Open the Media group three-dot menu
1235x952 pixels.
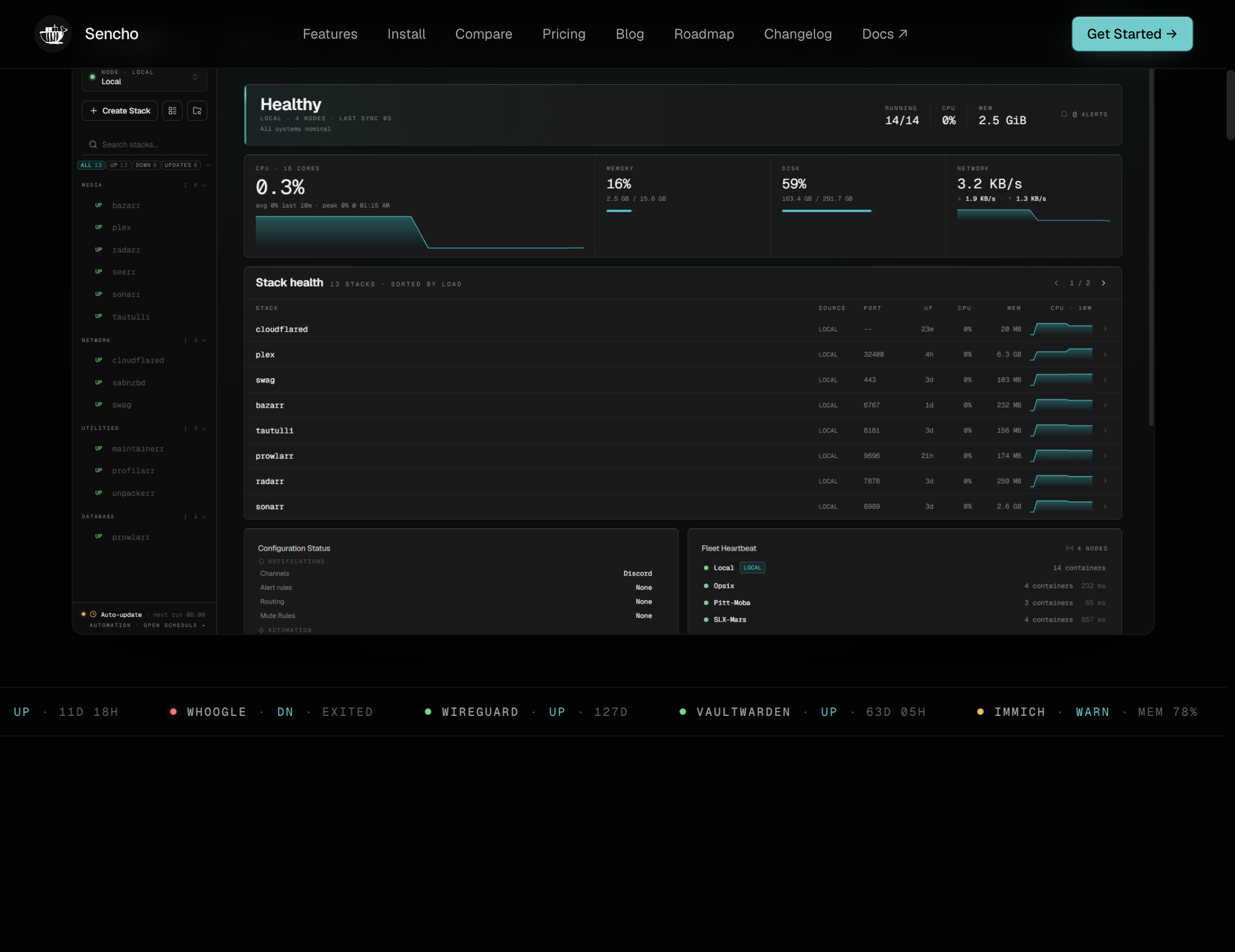click(x=185, y=185)
